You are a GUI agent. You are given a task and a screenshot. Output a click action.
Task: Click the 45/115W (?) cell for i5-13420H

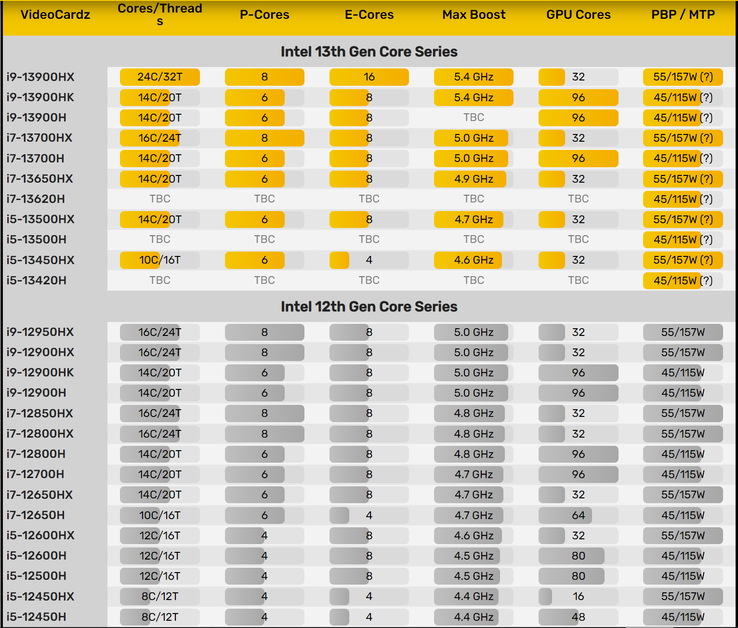tap(683, 281)
